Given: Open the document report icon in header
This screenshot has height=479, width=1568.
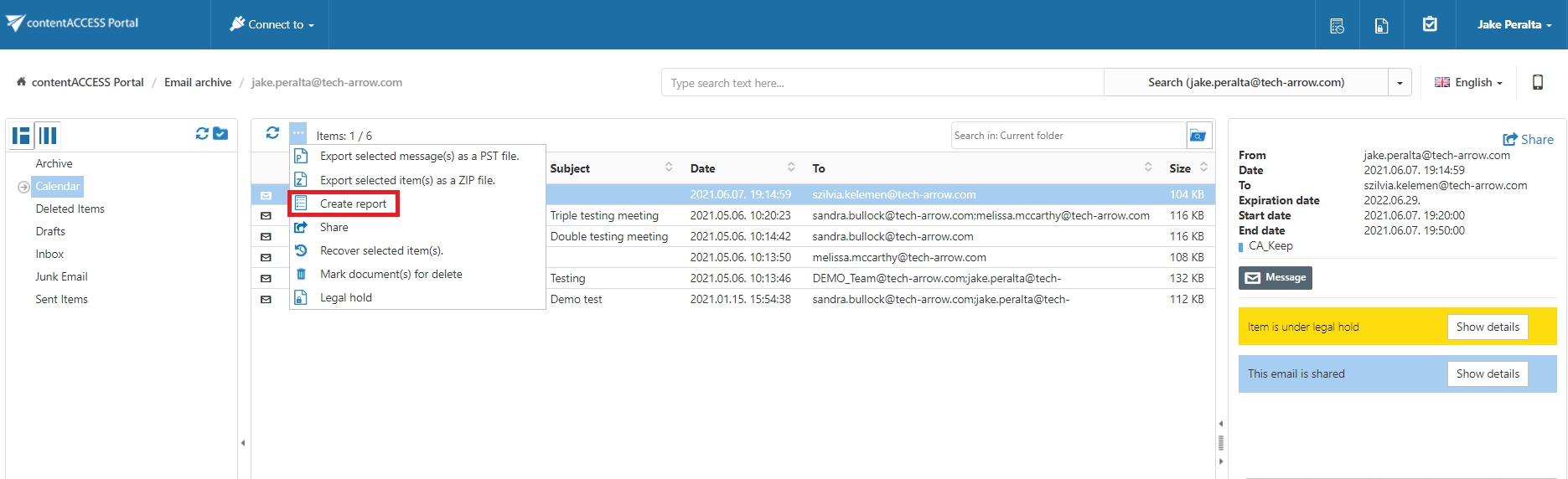Looking at the screenshot, I should coord(1381,26).
